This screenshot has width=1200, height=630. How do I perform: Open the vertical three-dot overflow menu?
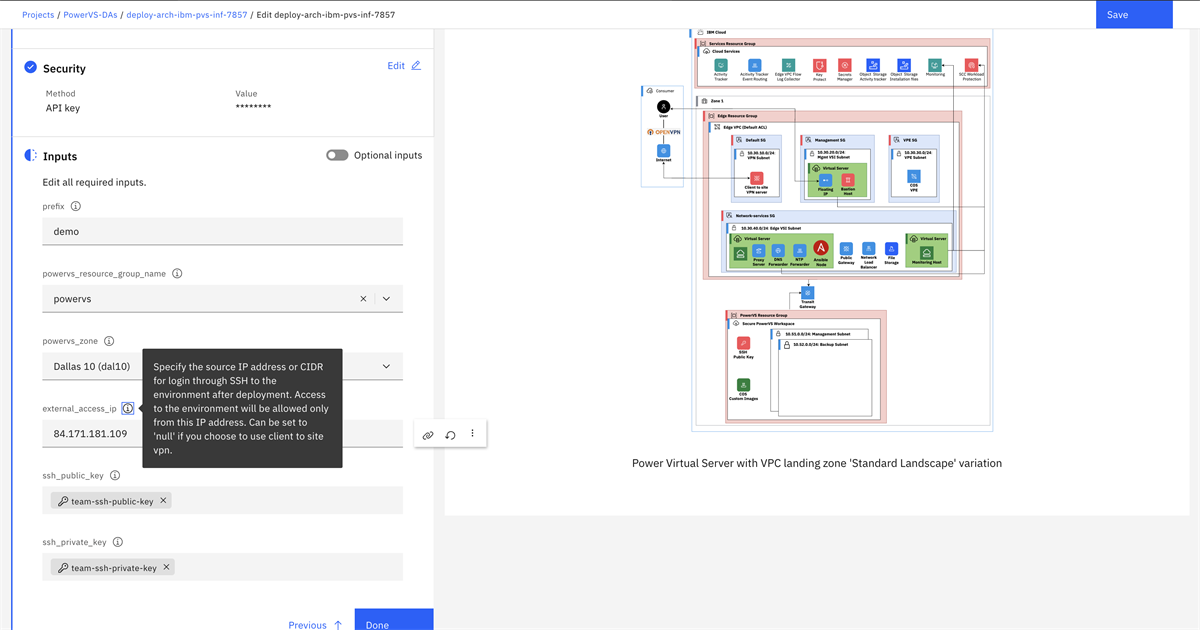pos(473,434)
